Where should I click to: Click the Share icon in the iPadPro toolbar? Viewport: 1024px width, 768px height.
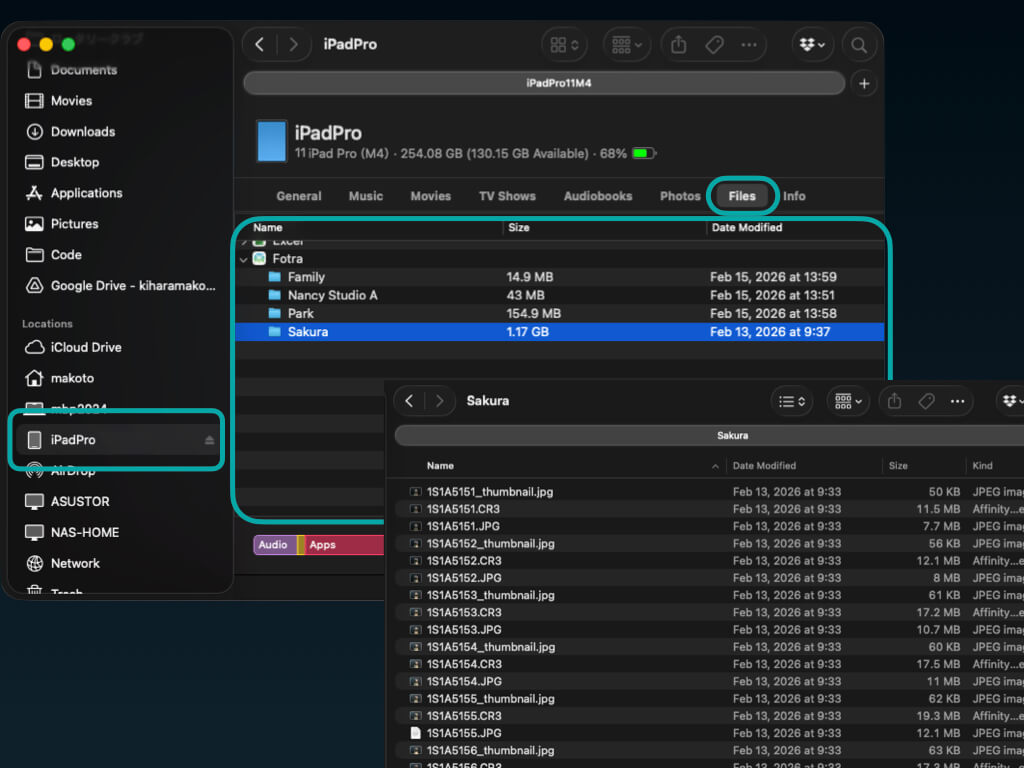679,45
